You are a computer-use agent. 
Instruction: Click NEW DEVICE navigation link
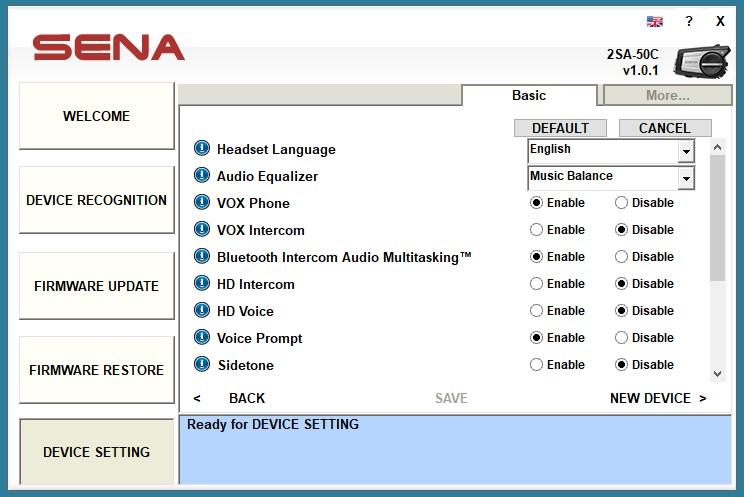(657, 398)
